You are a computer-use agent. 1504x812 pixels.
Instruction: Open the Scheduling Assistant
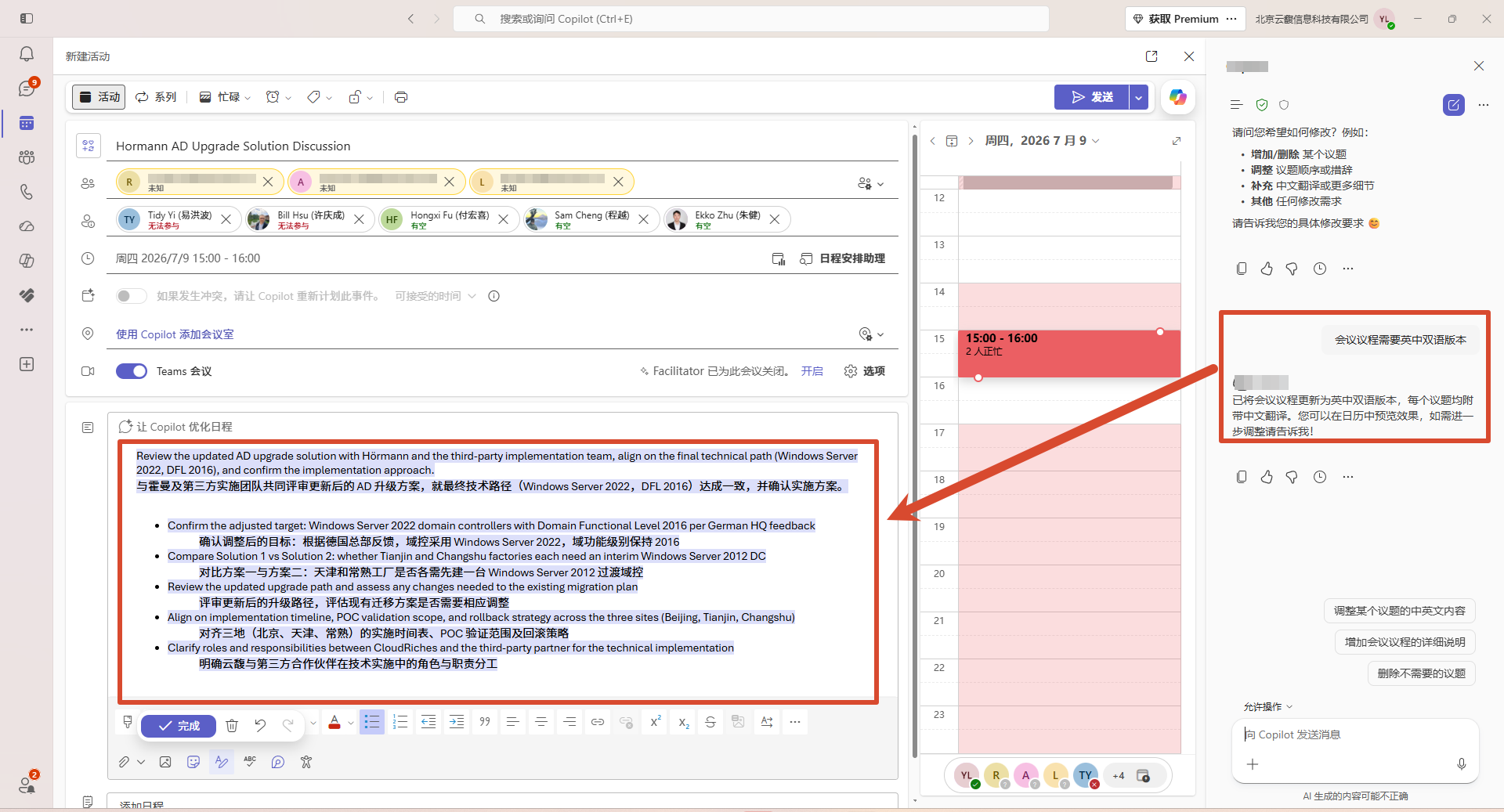(842, 258)
